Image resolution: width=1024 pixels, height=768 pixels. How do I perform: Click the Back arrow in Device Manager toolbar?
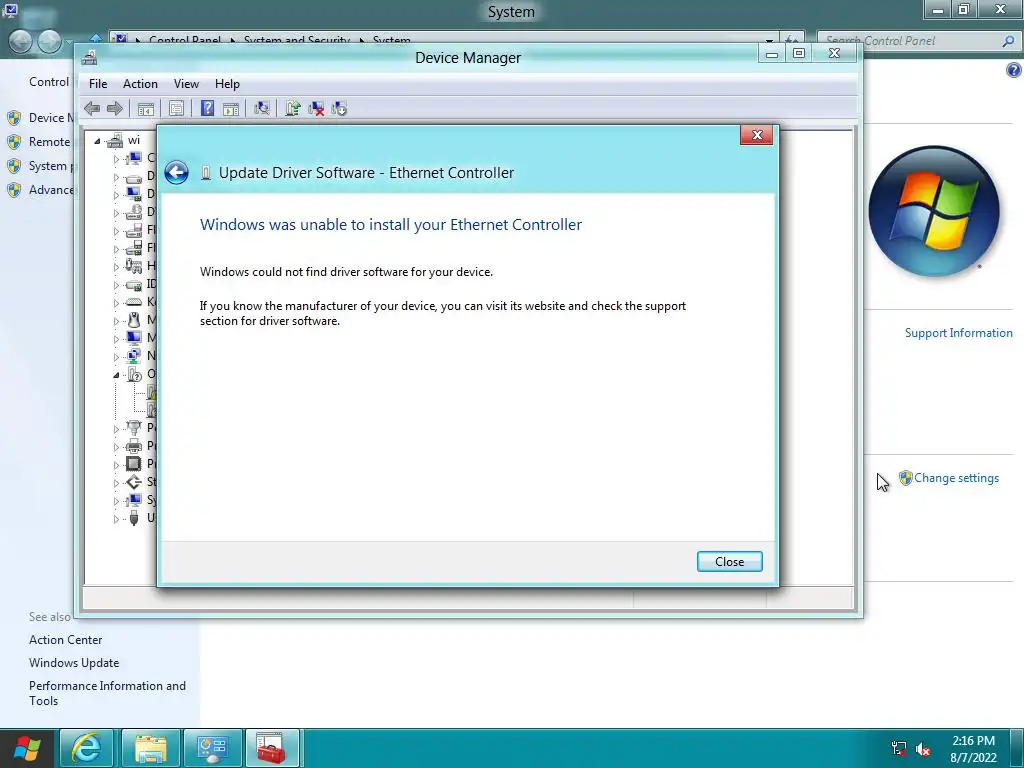[92, 108]
